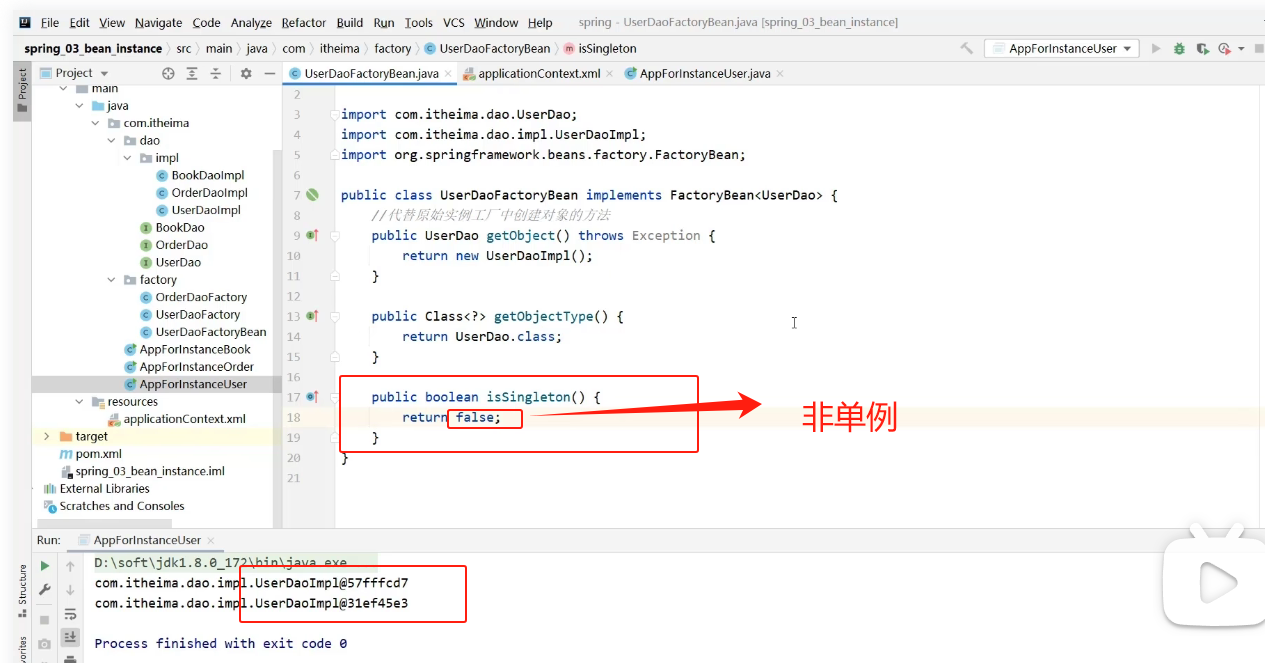Viewport: 1265px width, 663px height.
Task: Click Collapse All in Project panel
Action: coord(215,73)
